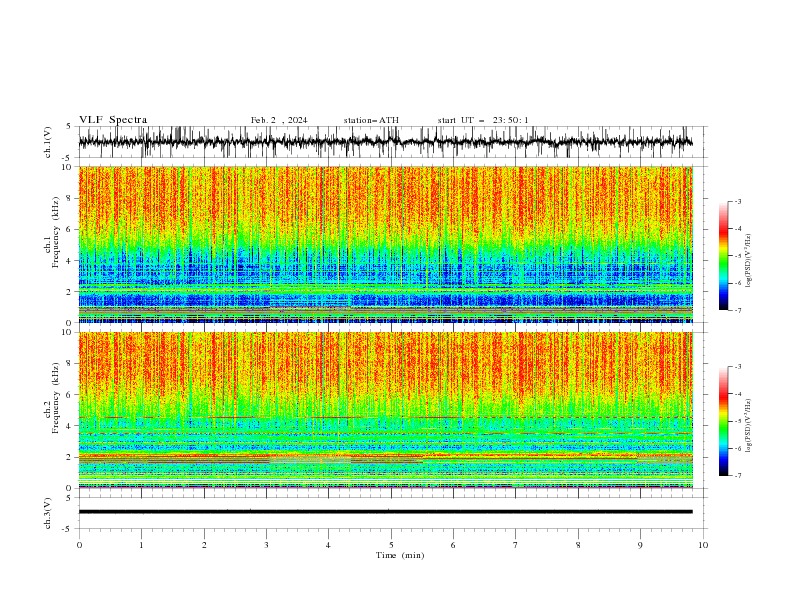Image resolution: width=792 pixels, height=612 pixels.
Task: Click the '-7' label on lower color bar
Action: coord(738,475)
